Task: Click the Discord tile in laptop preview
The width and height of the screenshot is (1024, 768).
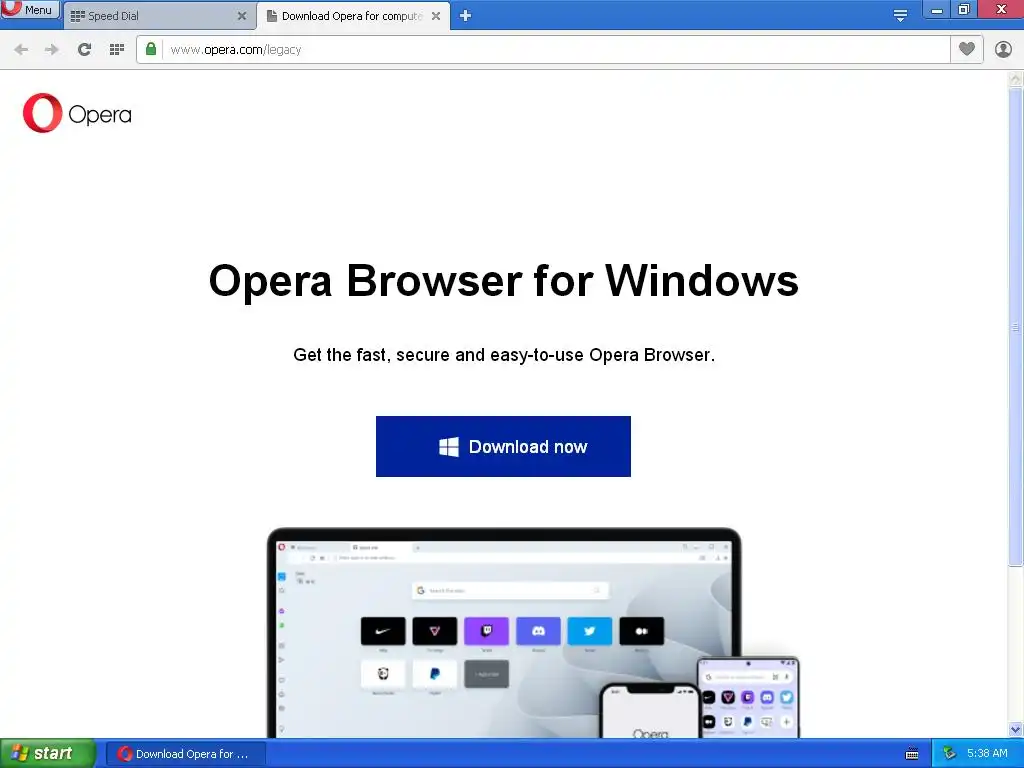Action: [538, 631]
